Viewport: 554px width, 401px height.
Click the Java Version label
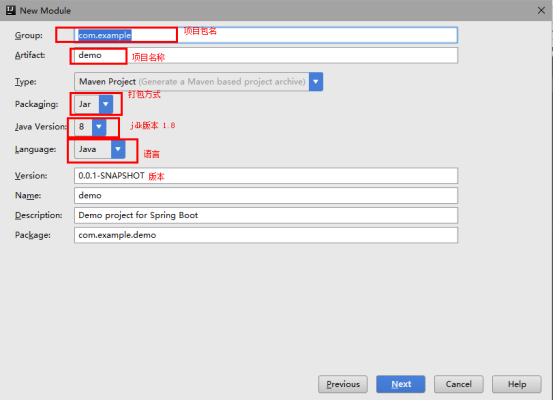pos(41,126)
